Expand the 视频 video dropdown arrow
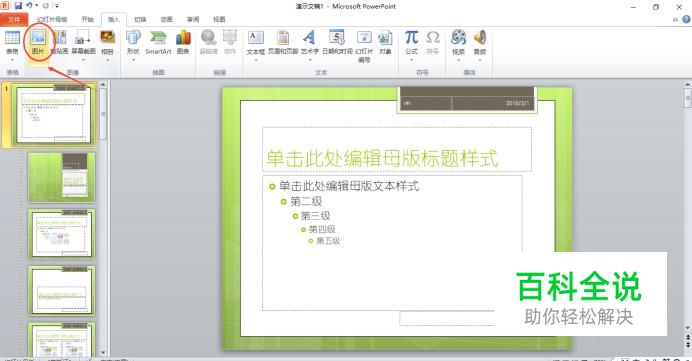The width and height of the screenshot is (692, 361). pyautogui.click(x=459, y=60)
